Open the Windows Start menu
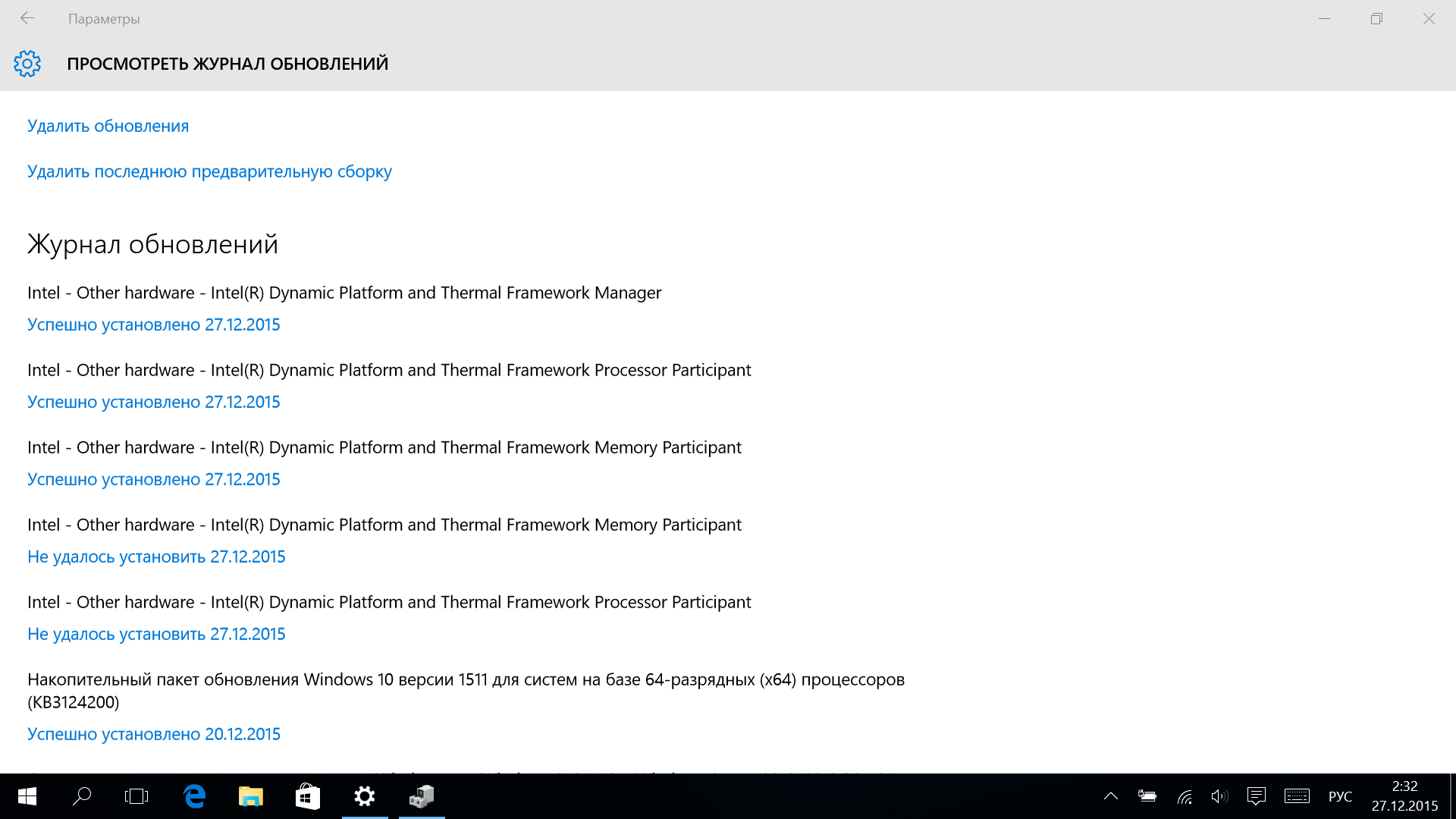Viewport: 1456px width, 819px height. click(27, 796)
